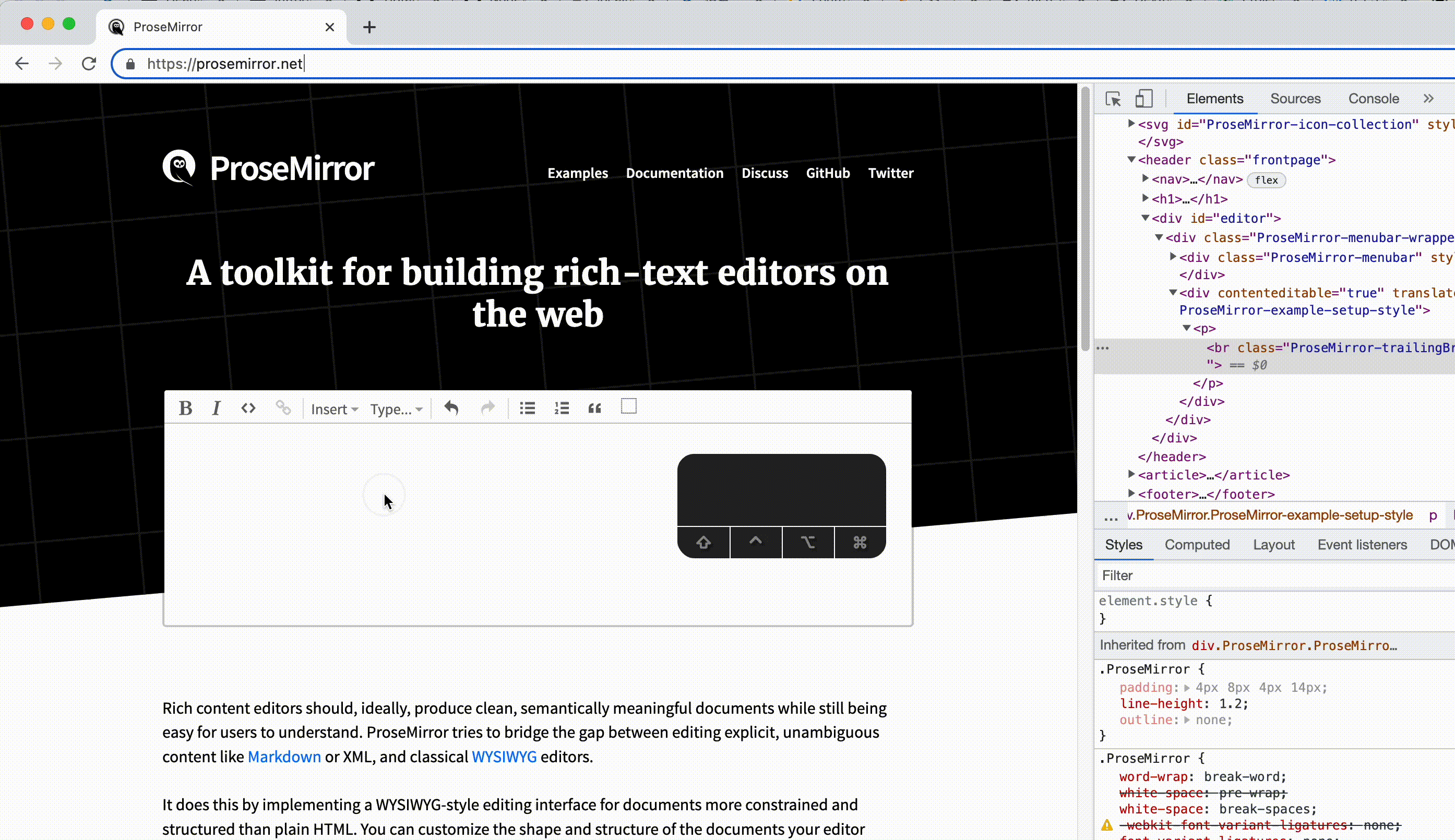This screenshot has height=840, width=1455.
Task: Click the ProseMirror logo icon
Action: coord(180,168)
